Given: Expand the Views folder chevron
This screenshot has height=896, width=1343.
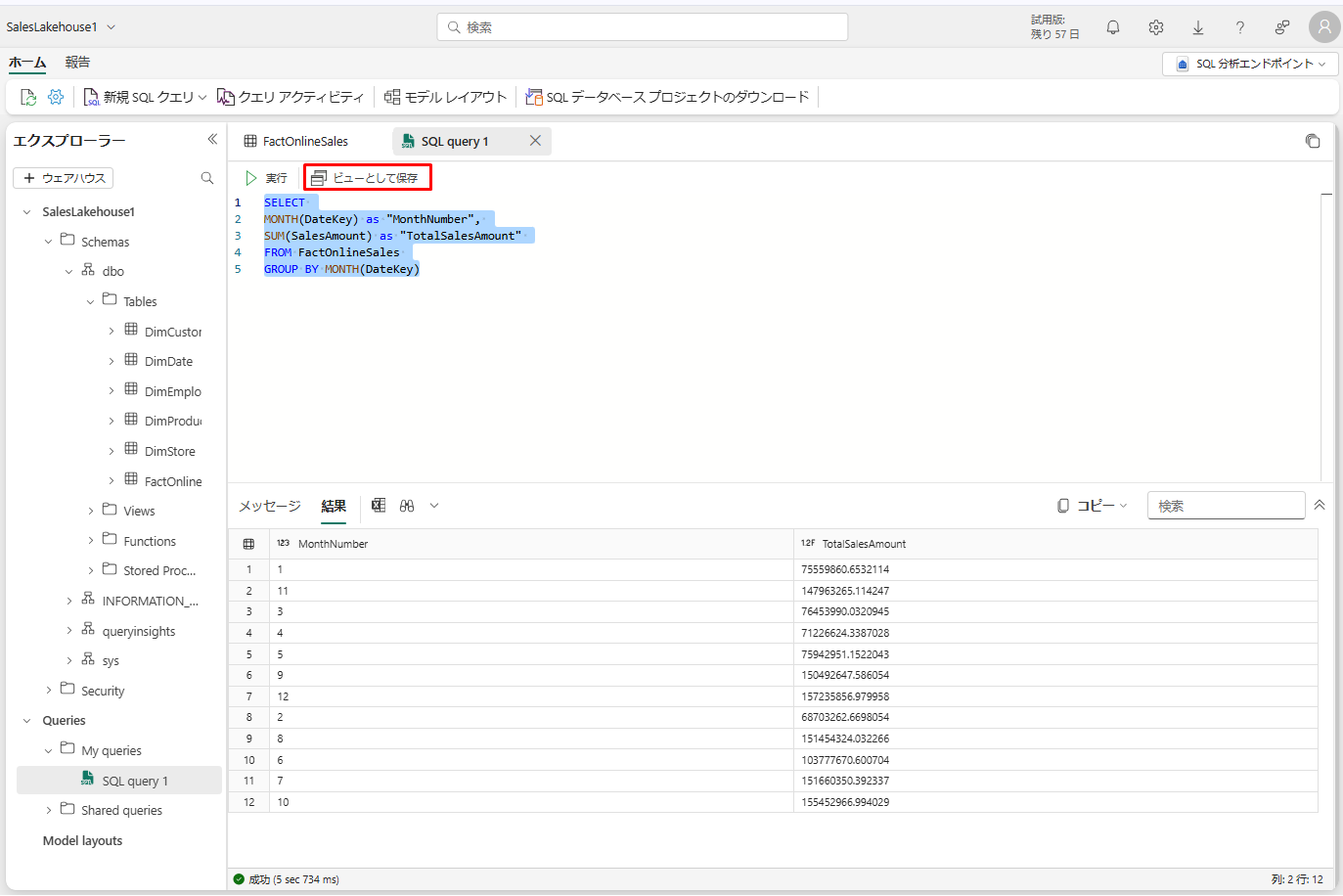Looking at the screenshot, I should coord(91,512).
